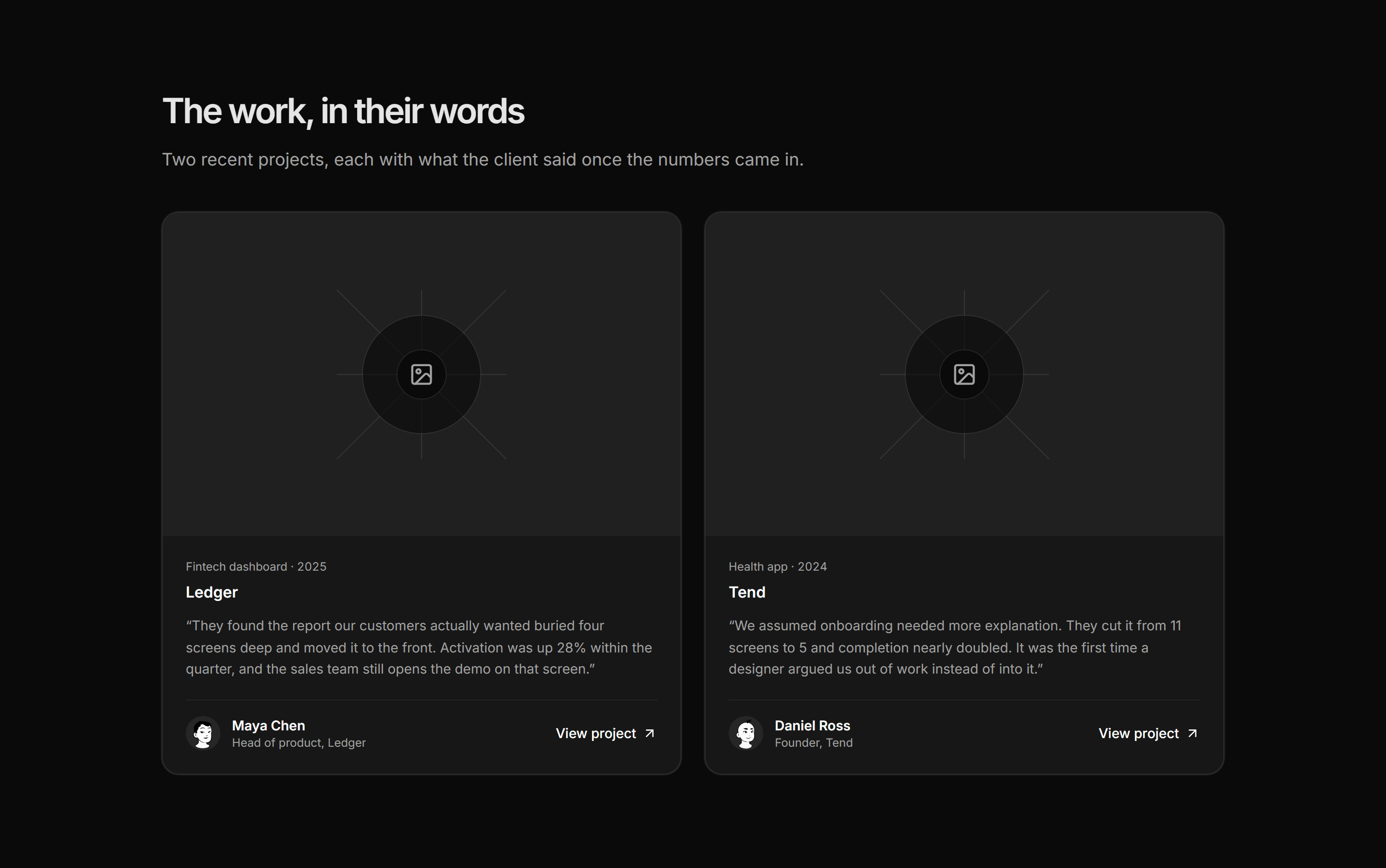Image resolution: width=1386 pixels, height=868 pixels.
Task: Open View project link for Tend
Action: (1148, 733)
